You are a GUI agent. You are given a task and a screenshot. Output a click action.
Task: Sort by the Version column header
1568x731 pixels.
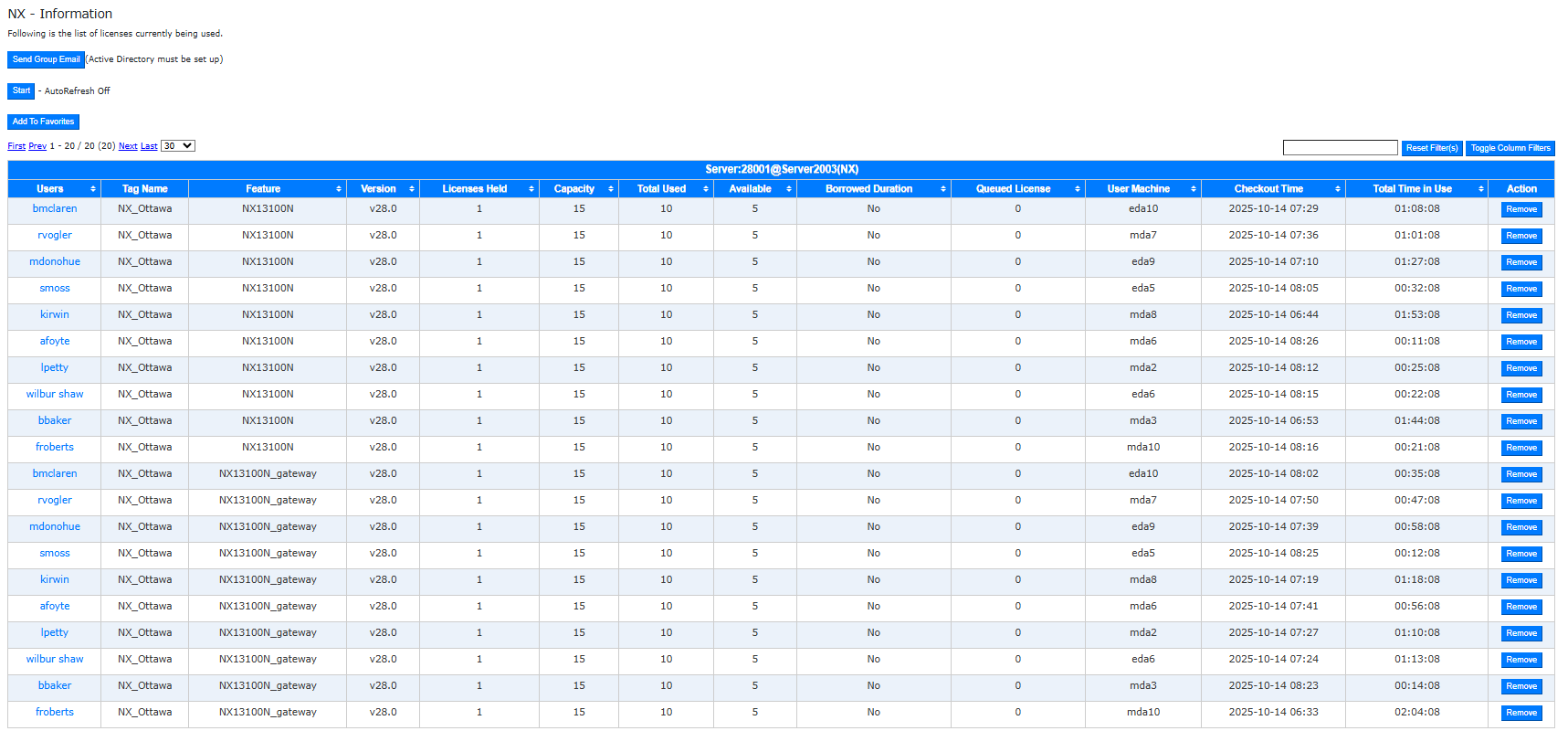(383, 189)
